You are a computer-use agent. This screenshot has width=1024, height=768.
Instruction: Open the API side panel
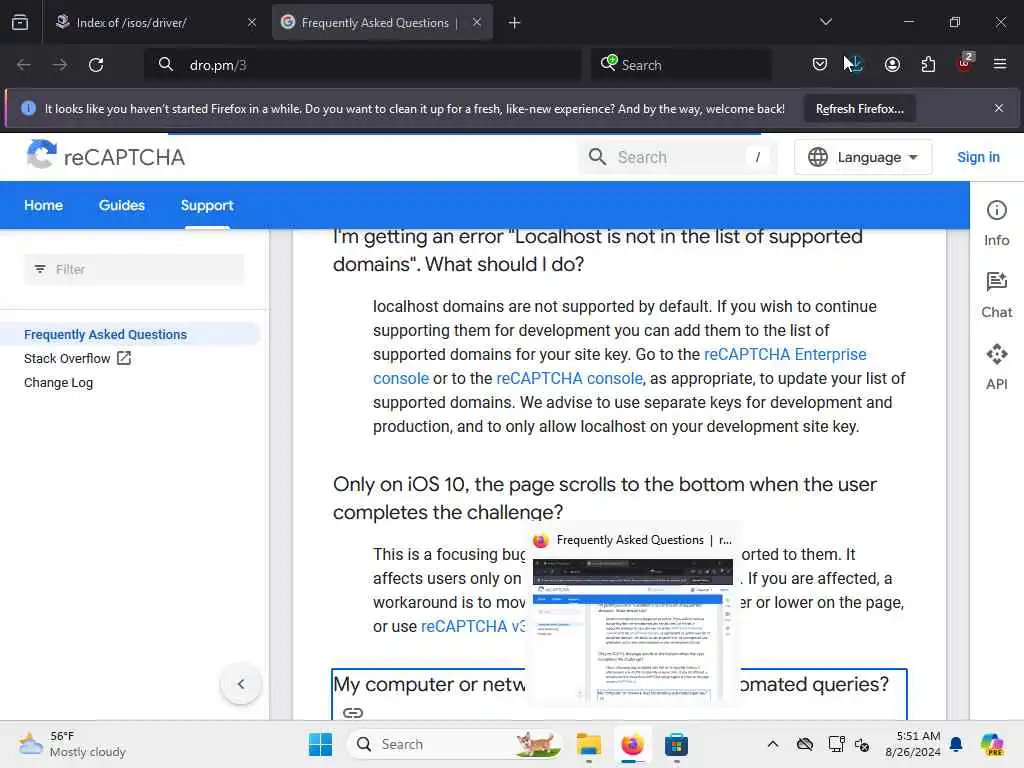tap(997, 367)
